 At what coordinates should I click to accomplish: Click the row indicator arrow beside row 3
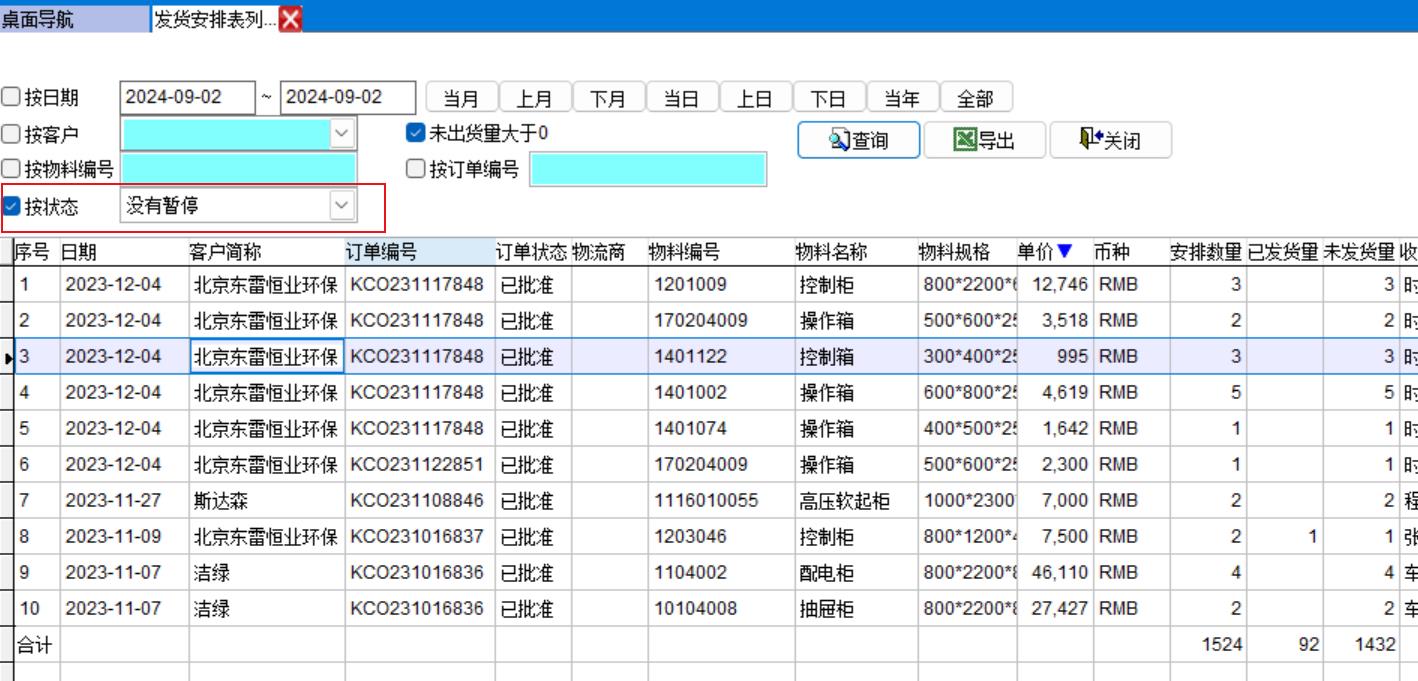pyautogui.click(x=9, y=357)
